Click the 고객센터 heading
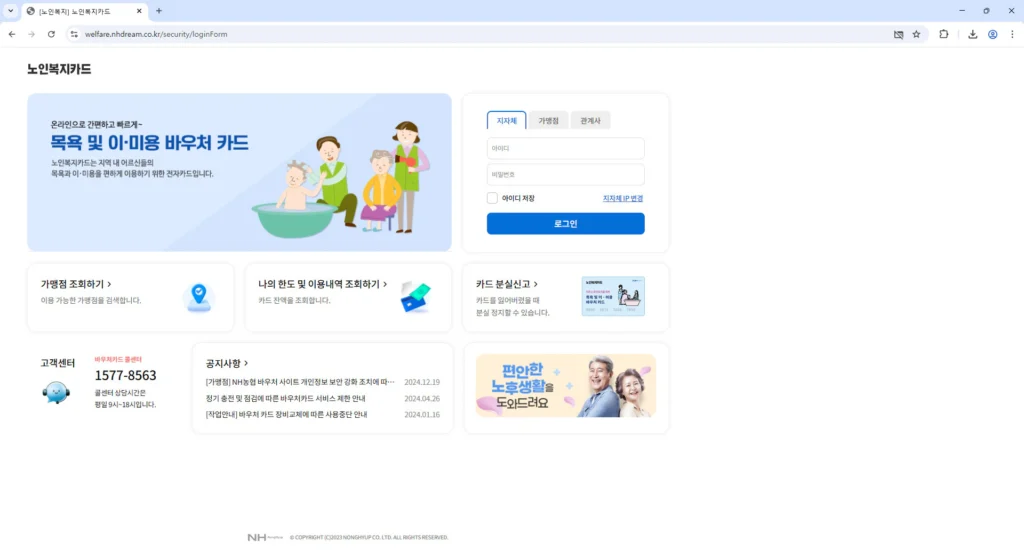This screenshot has height=550, width=1024. [57, 363]
